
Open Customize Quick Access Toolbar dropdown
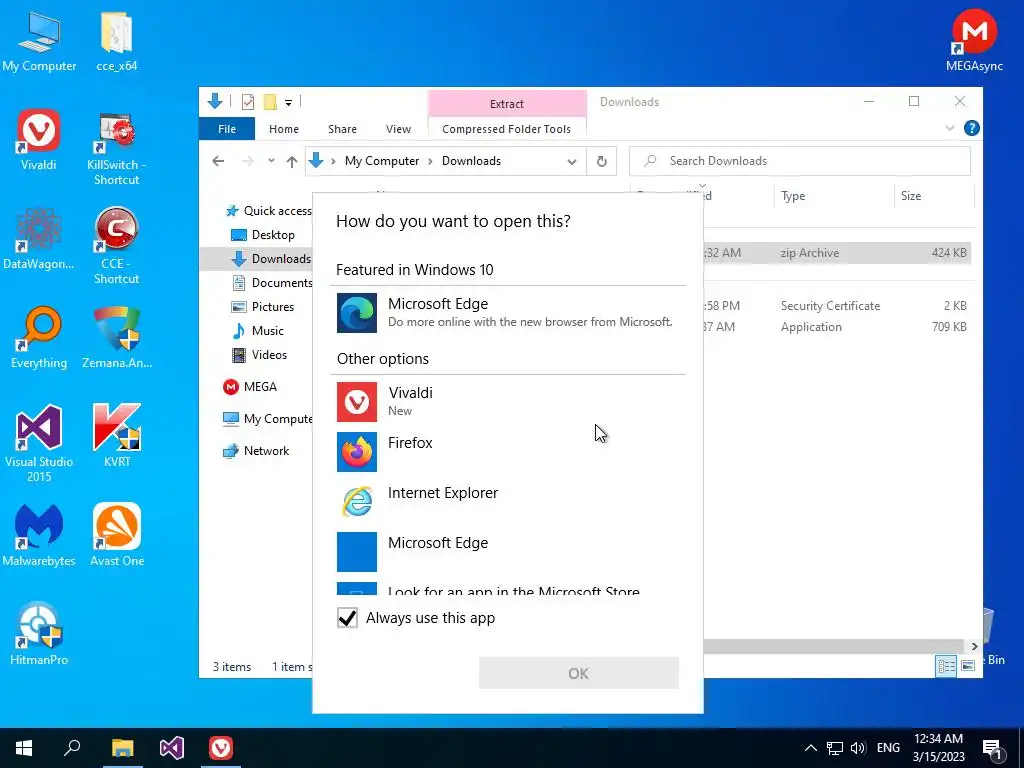(288, 103)
